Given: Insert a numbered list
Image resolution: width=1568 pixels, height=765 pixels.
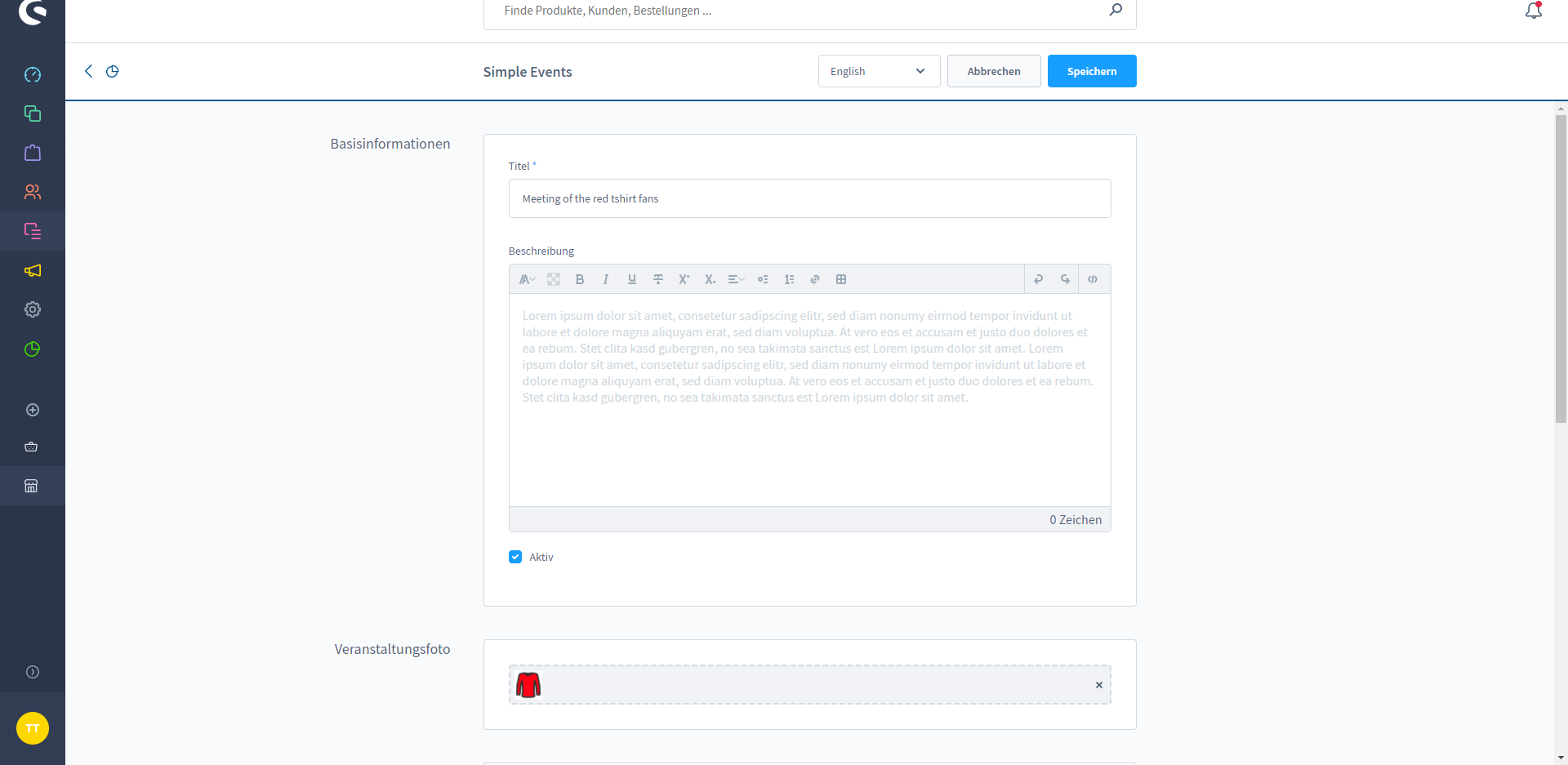Looking at the screenshot, I should coord(789,279).
